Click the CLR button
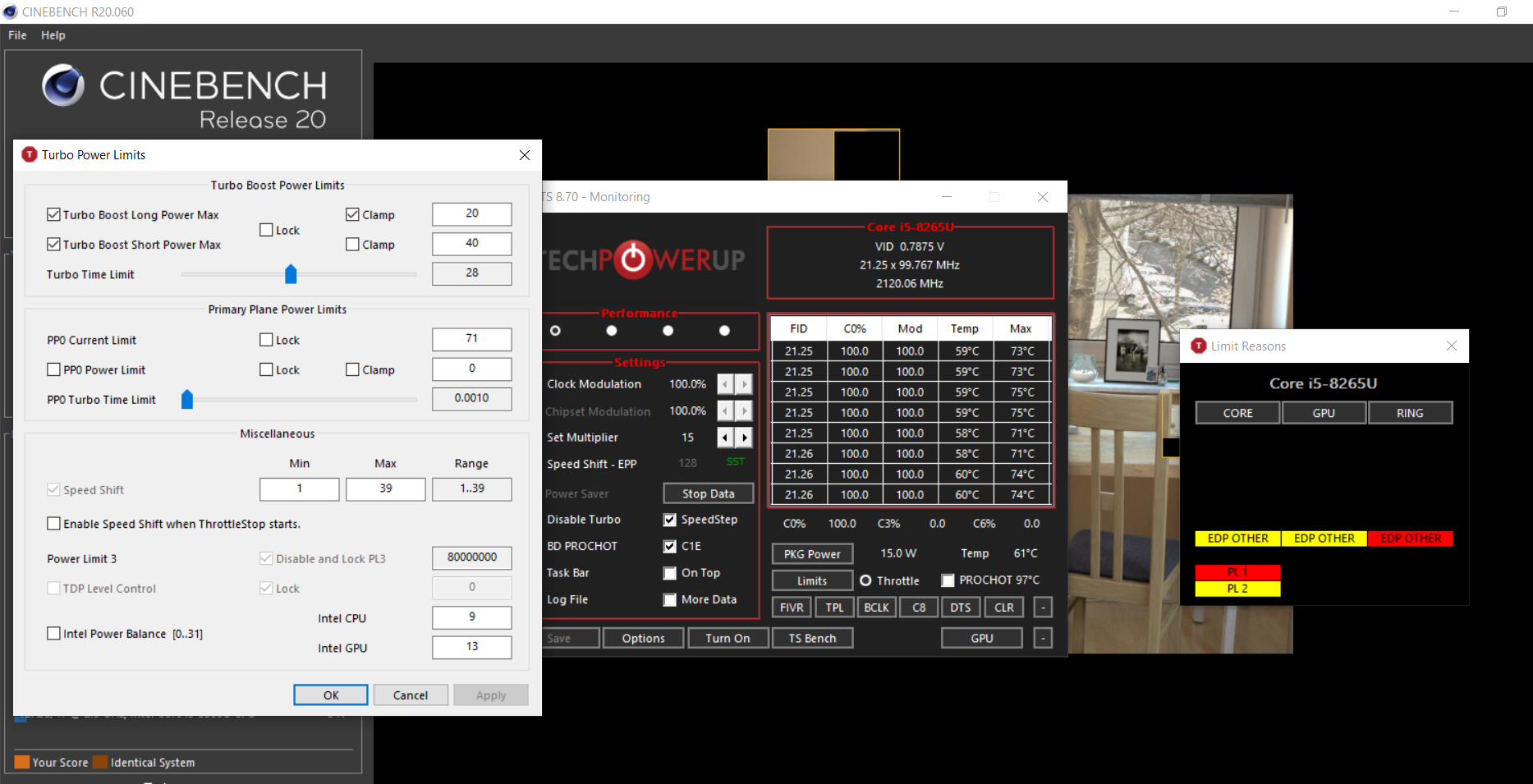The width and height of the screenshot is (1533, 784). [1004, 607]
